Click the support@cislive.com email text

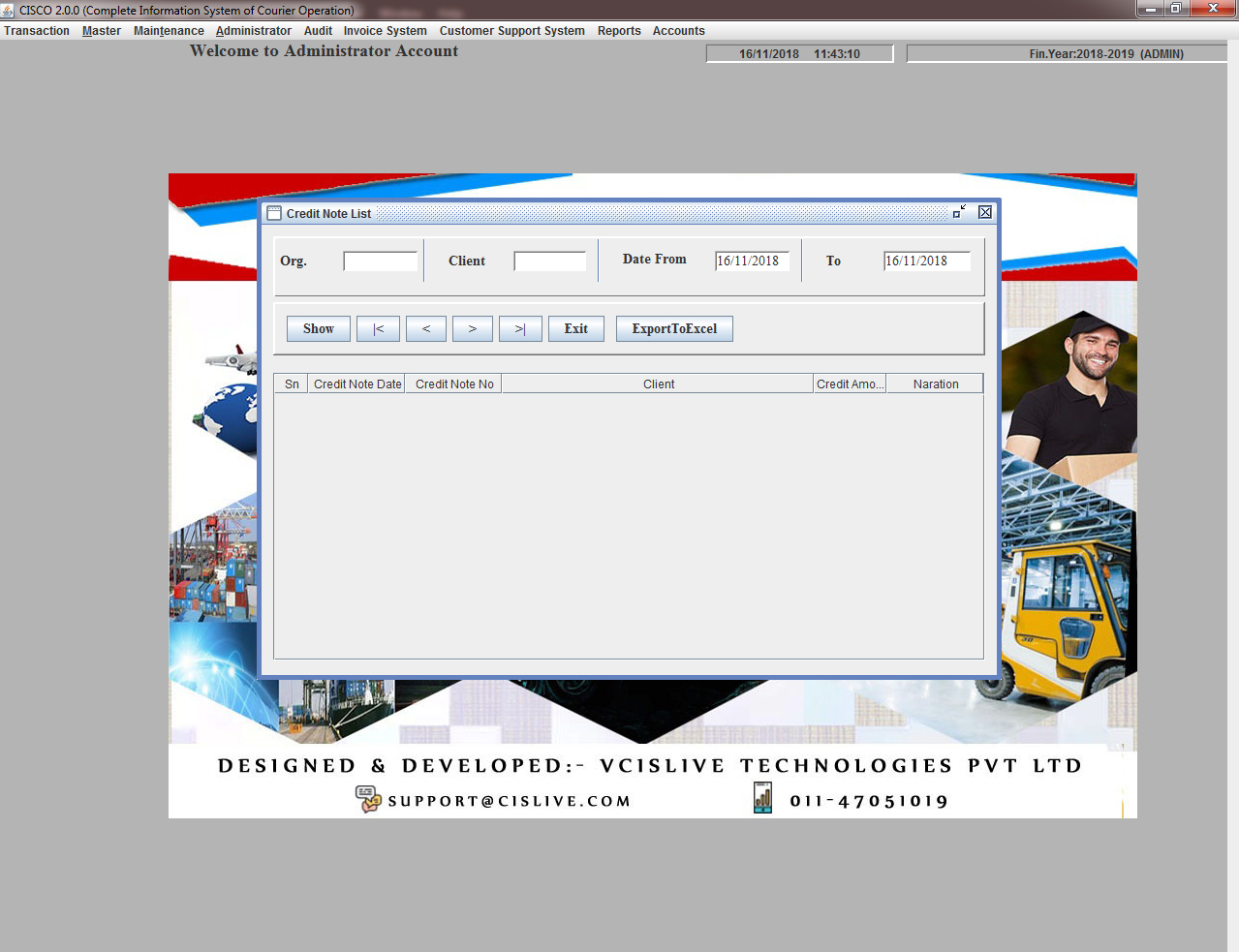pos(510,801)
